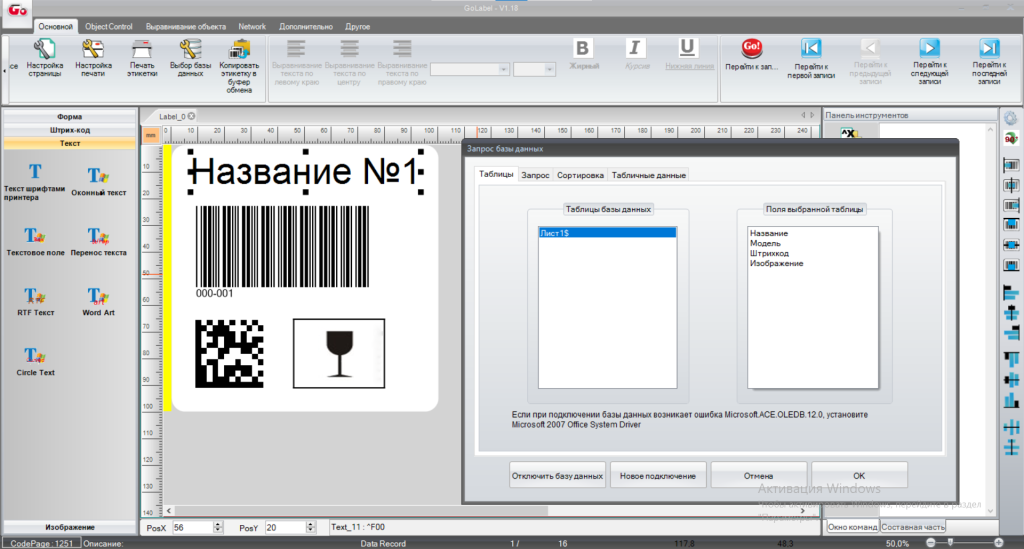The height and width of the screenshot is (549, 1024).
Task: Open the Другое ribbon tab
Action: pyautogui.click(x=357, y=27)
